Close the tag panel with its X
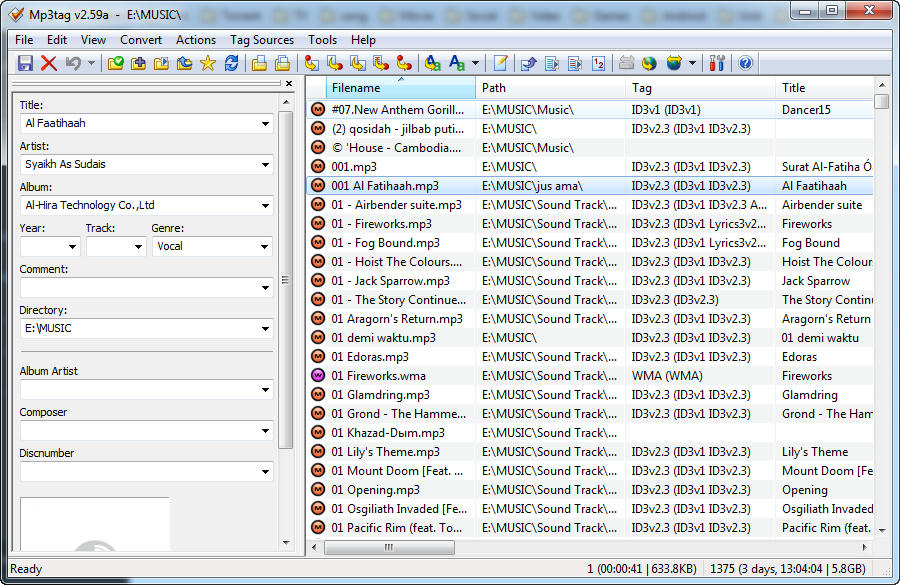 [x=289, y=84]
